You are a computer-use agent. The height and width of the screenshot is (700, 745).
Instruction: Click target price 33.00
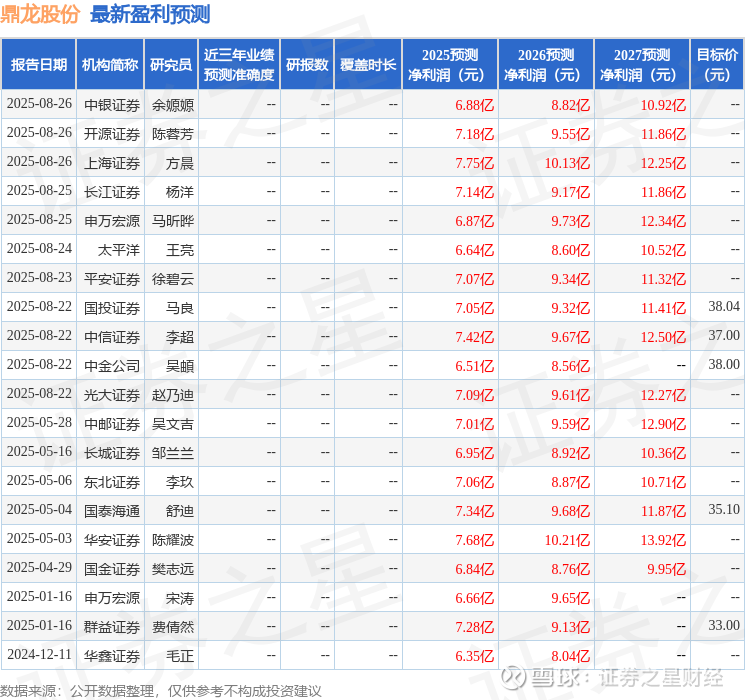[x=724, y=625]
